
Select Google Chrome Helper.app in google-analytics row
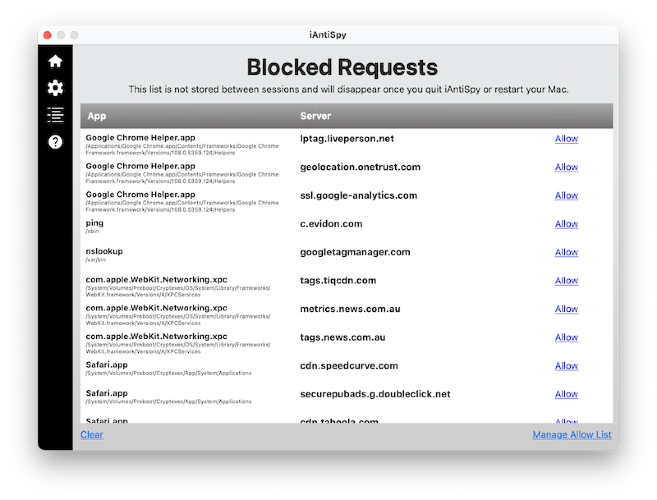point(140,195)
